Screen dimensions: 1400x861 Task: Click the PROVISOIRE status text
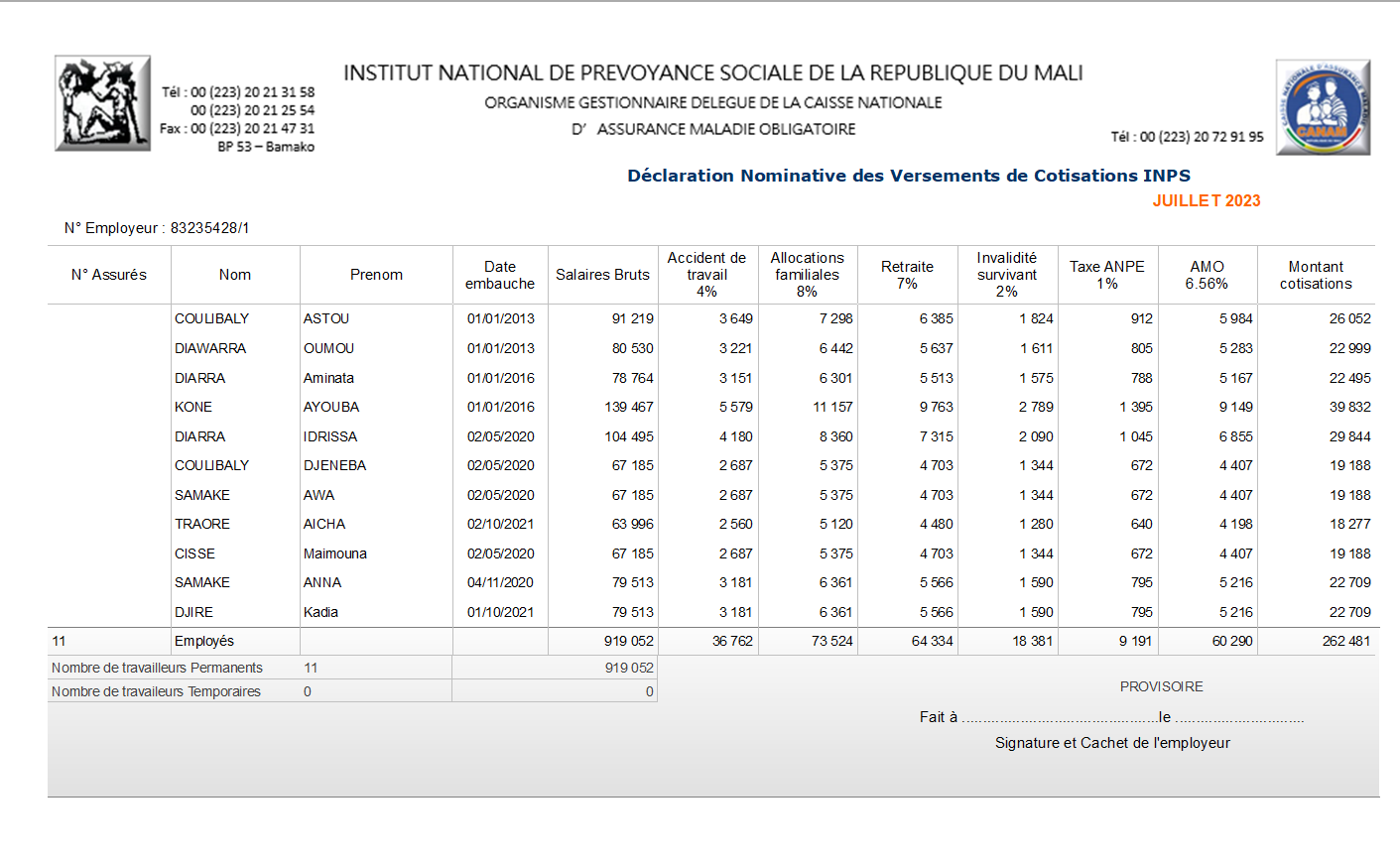click(1161, 686)
